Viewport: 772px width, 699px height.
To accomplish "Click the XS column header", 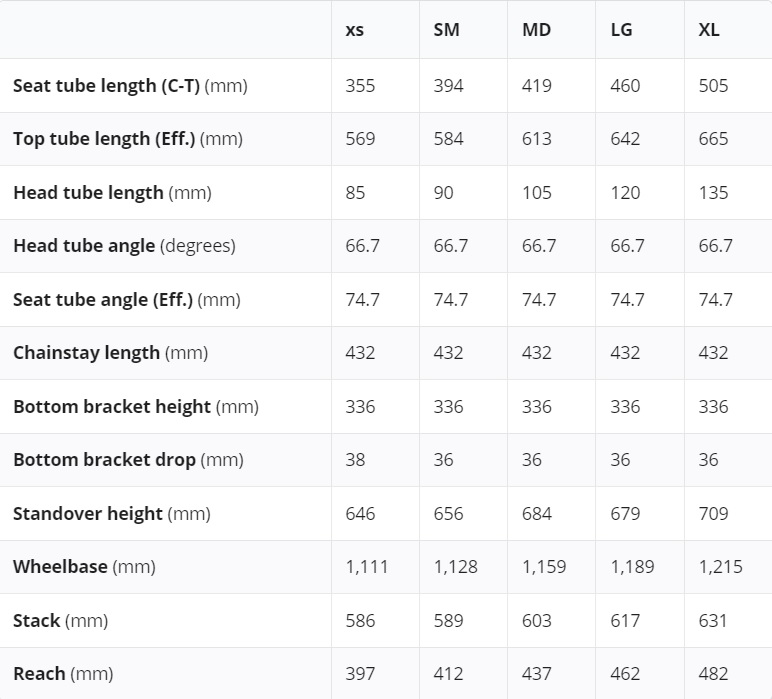I will click(355, 30).
